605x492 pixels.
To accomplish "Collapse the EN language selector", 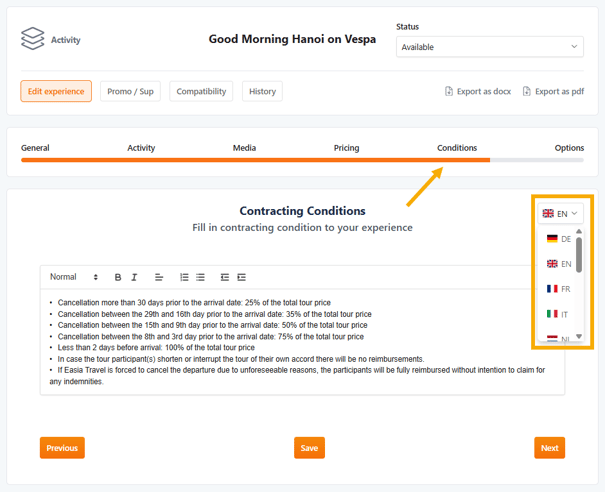I will click(x=560, y=213).
